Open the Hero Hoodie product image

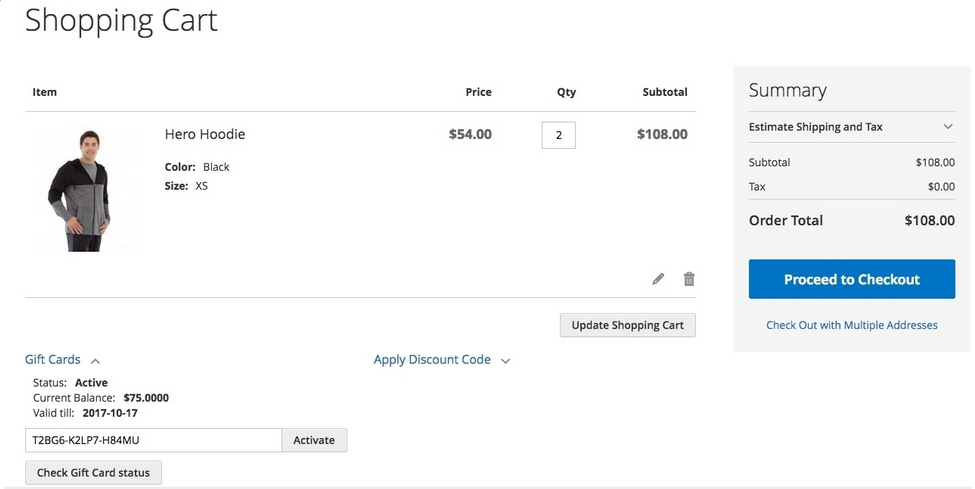click(x=79, y=191)
